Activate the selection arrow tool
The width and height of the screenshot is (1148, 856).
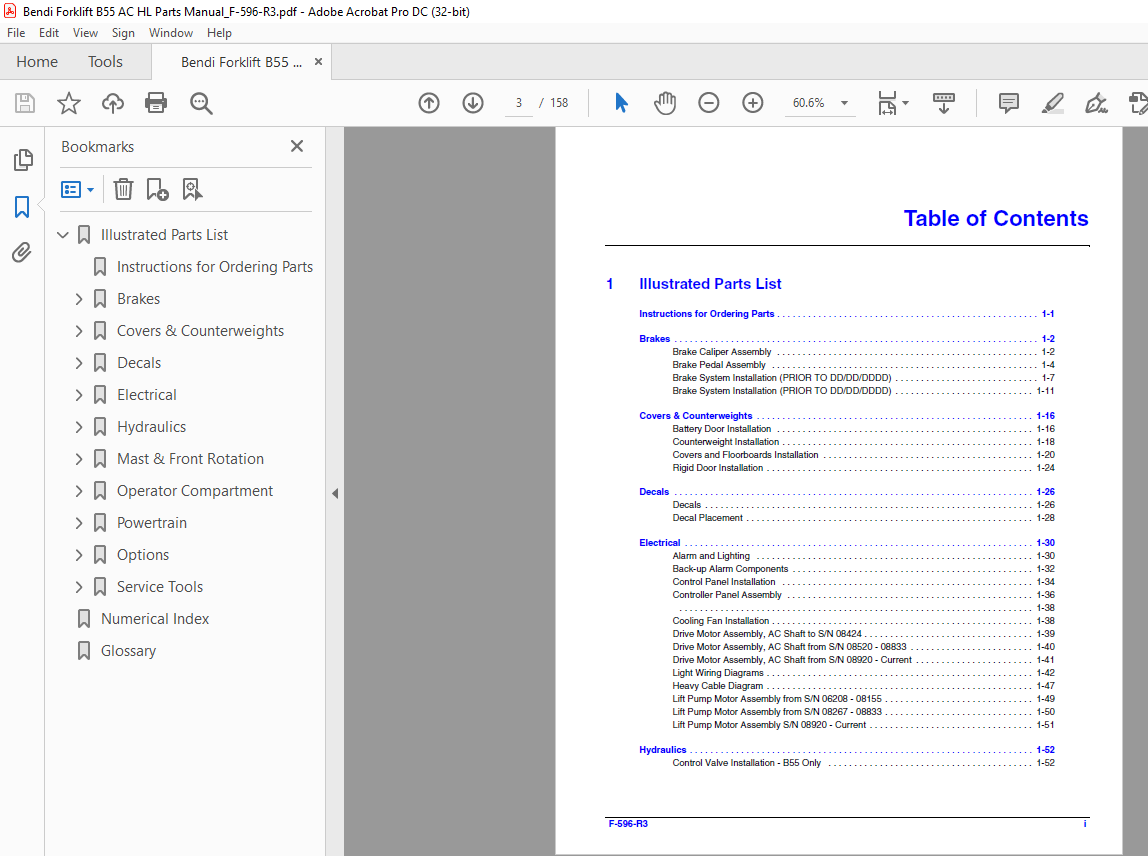[621, 103]
